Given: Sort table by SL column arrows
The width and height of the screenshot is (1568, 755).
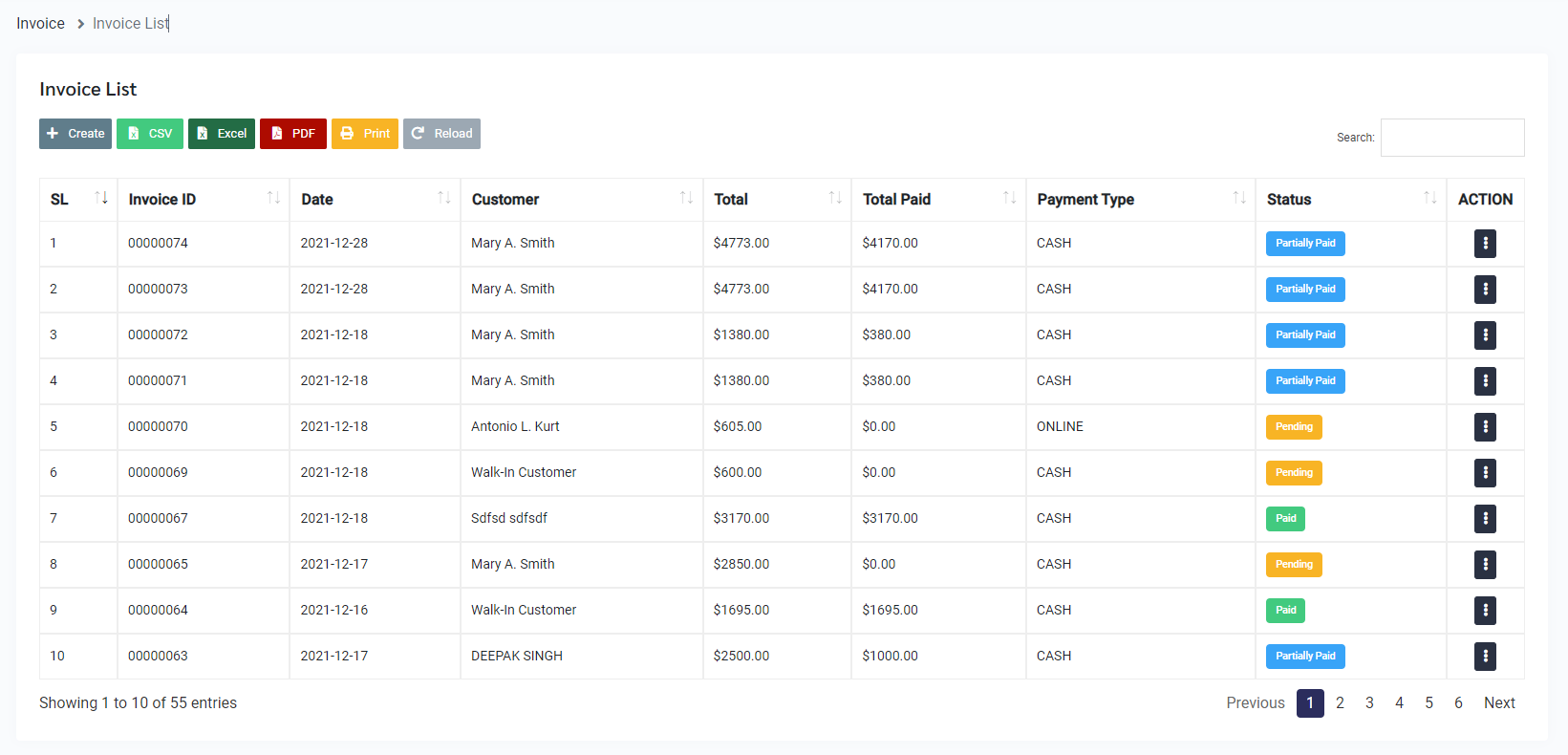Looking at the screenshot, I should pyautogui.click(x=101, y=198).
